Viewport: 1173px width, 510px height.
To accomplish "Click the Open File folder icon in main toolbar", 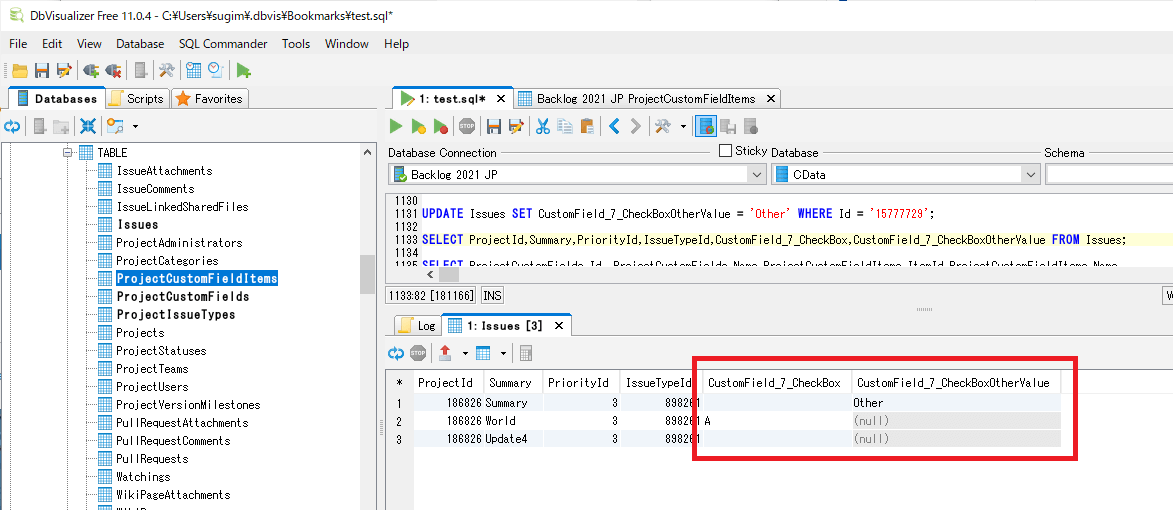I will [20, 70].
